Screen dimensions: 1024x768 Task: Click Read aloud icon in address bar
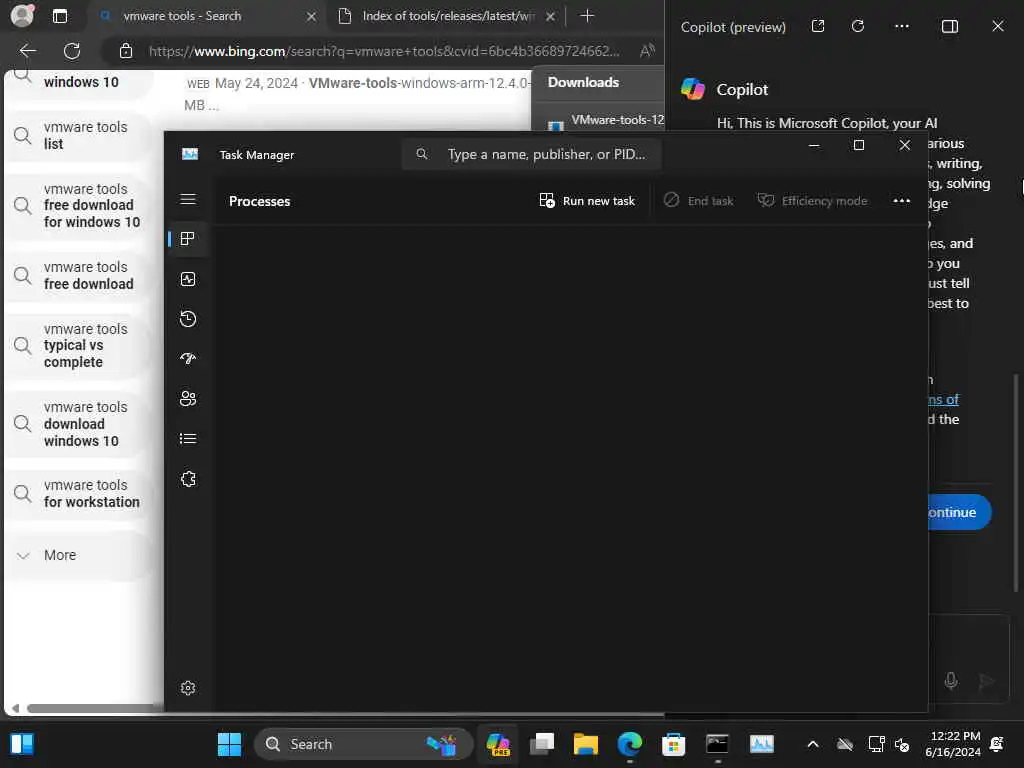[x=647, y=51]
